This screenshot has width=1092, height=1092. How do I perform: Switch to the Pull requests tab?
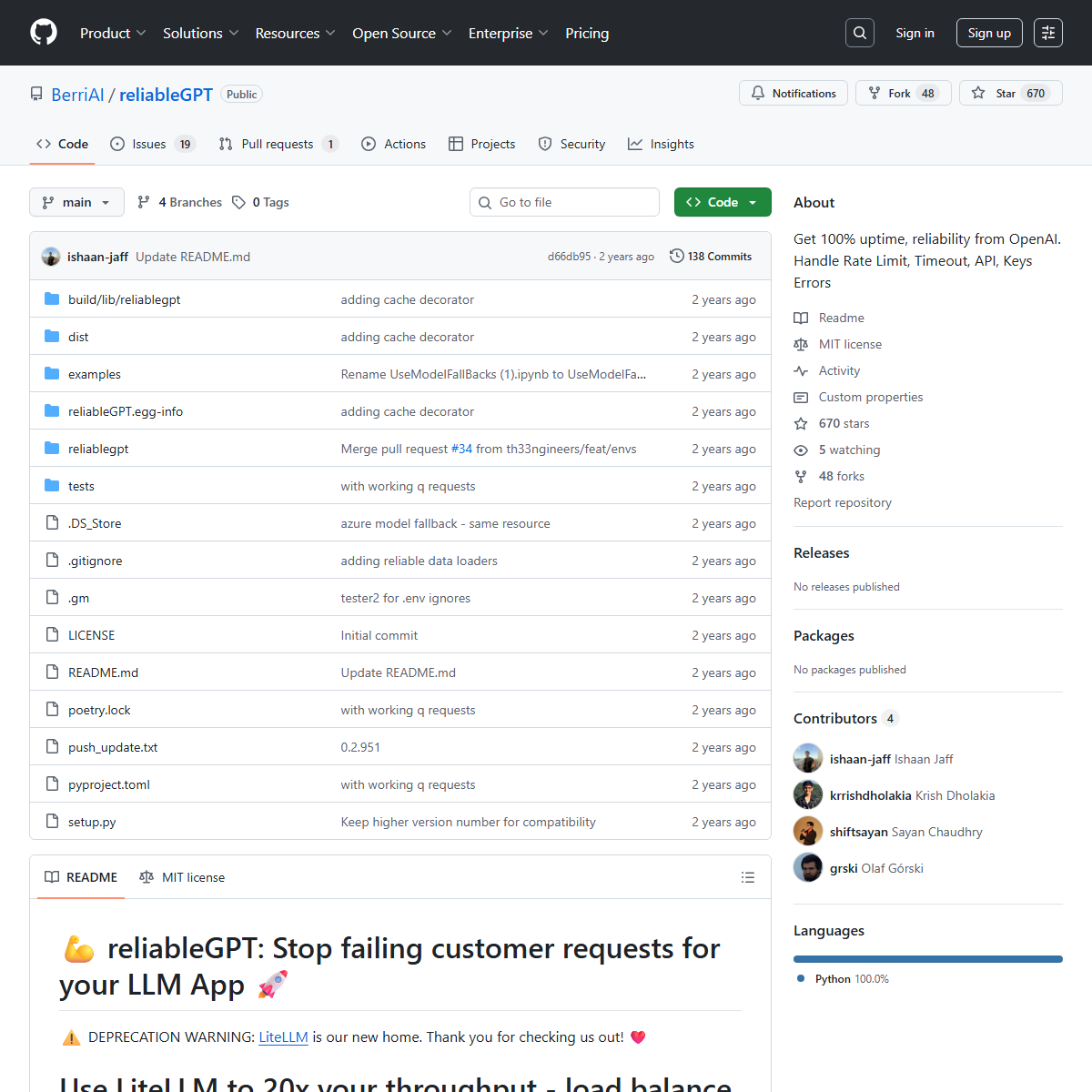pyautogui.click(x=278, y=144)
